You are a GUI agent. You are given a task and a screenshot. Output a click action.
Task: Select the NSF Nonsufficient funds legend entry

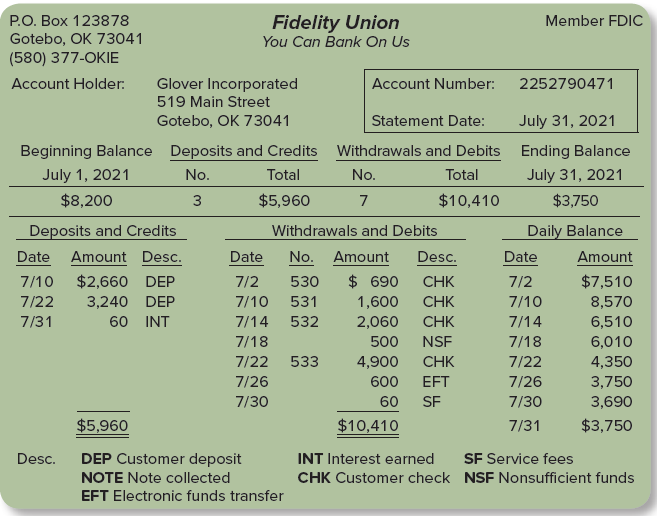[549, 478]
